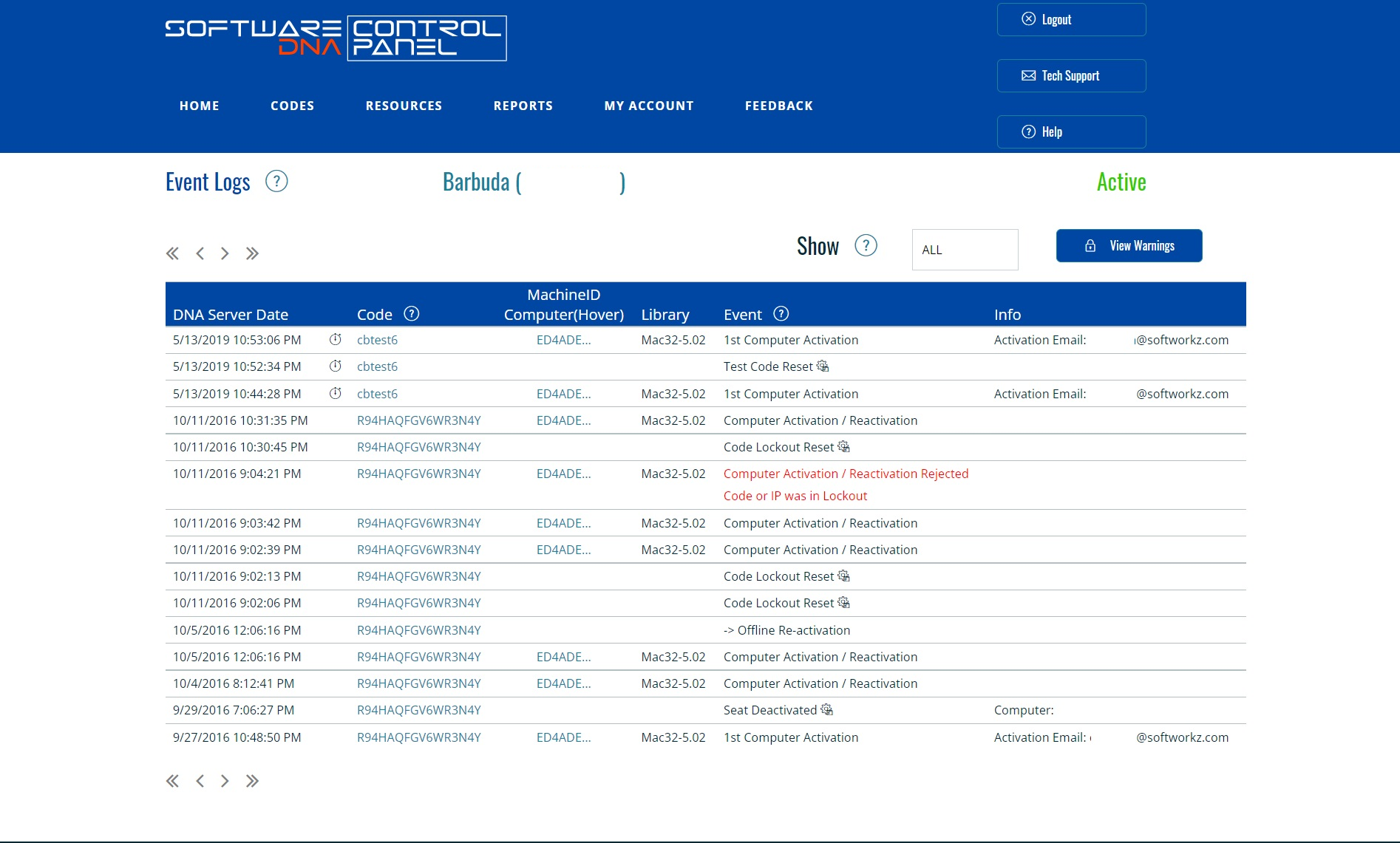Viewport: 1400px width, 843px height.
Task: Open R94HAQFGV6WR3N4Y link on 10:31:35 PM row
Action: tap(419, 420)
